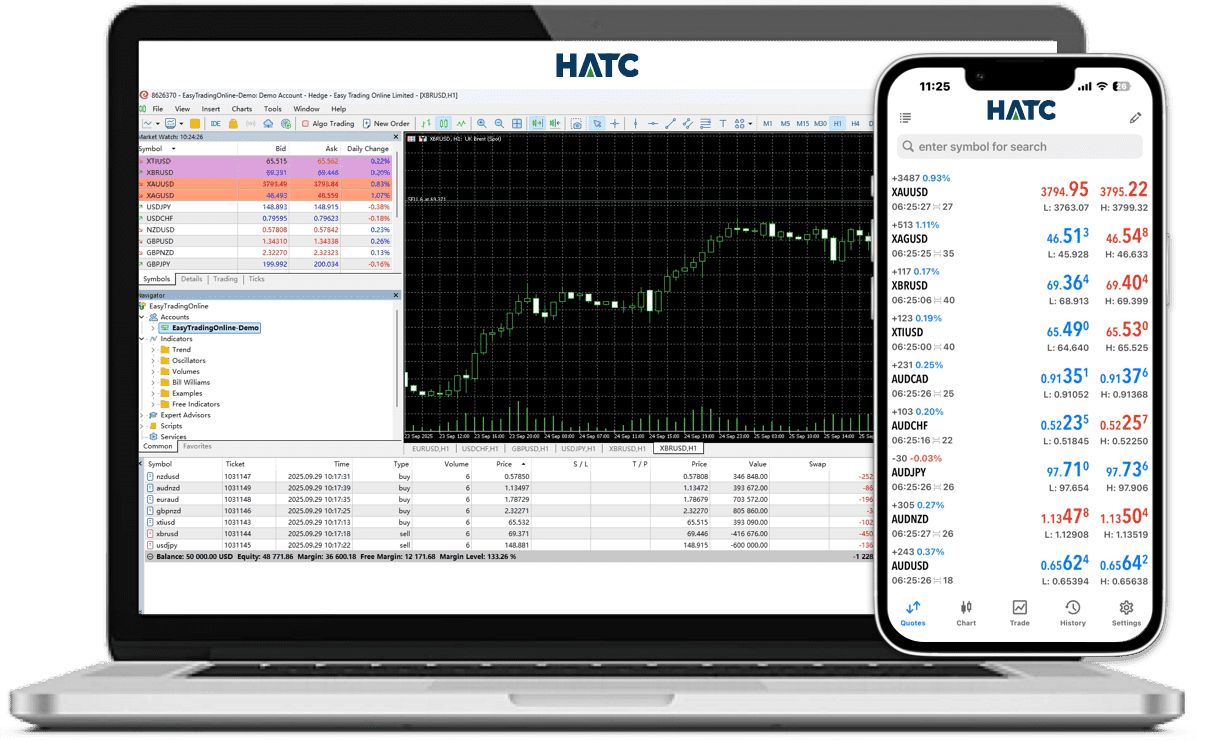Screen dimensions: 1208x742
Task: Expand the Bill Williams indicator folder
Action: pyautogui.click(x=153, y=382)
